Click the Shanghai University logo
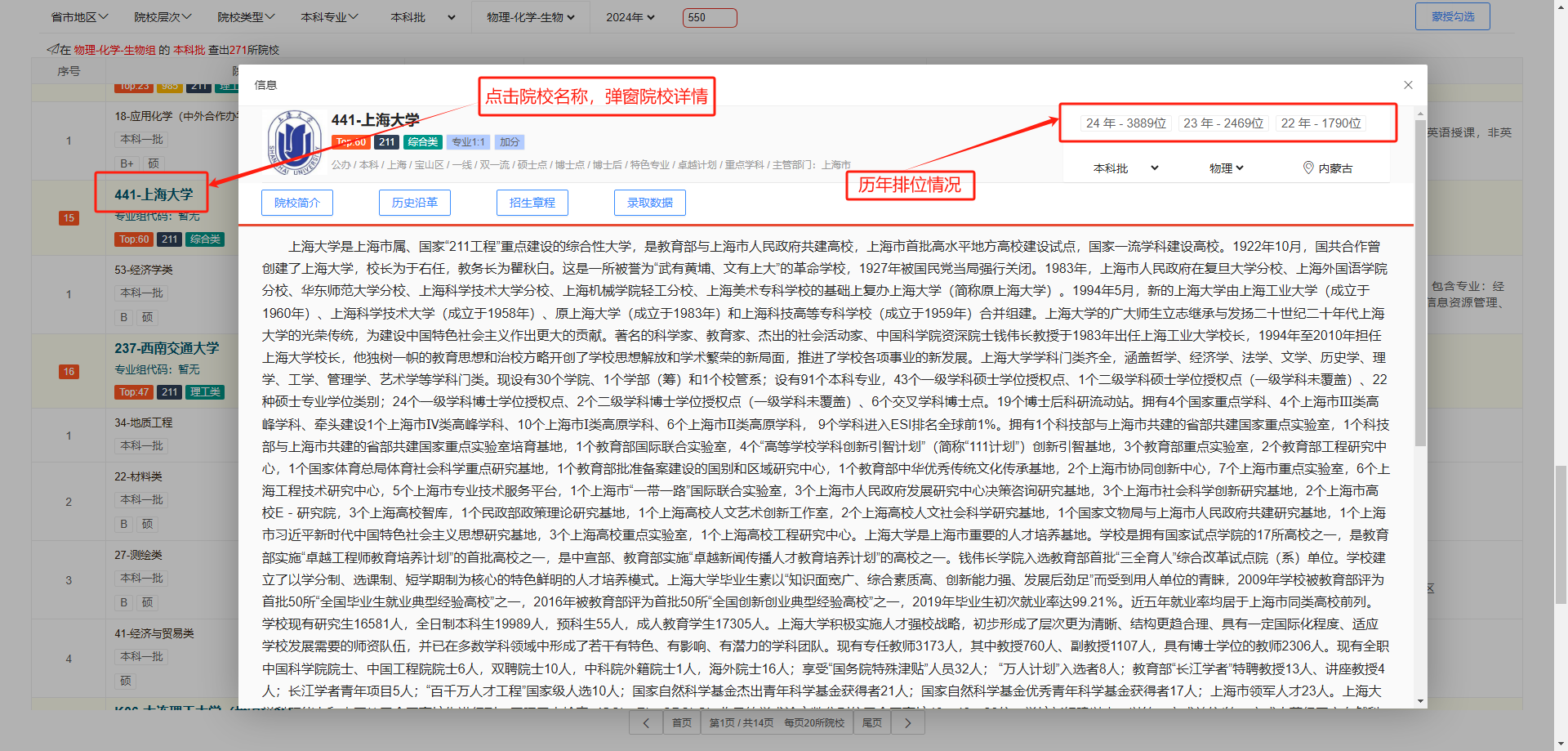 (x=294, y=143)
